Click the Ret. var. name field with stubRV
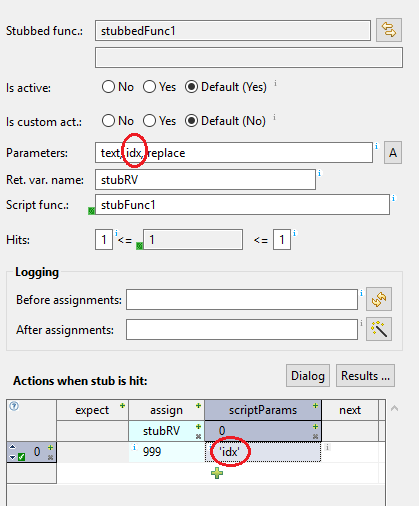Screen dimensions: 419x506 coord(205,180)
